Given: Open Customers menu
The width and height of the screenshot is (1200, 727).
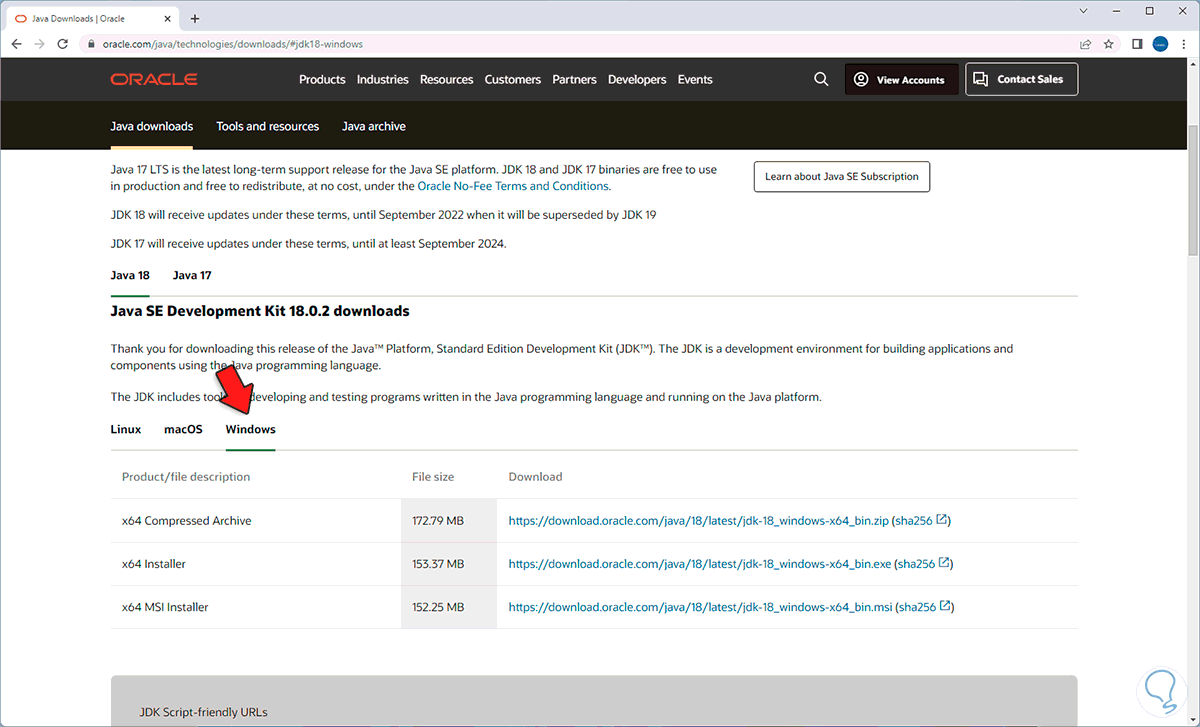Looking at the screenshot, I should pos(513,79).
